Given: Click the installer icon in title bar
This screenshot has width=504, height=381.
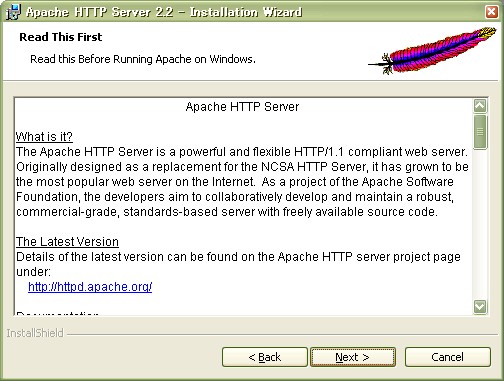Looking at the screenshot, I should [x=13, y=12].
